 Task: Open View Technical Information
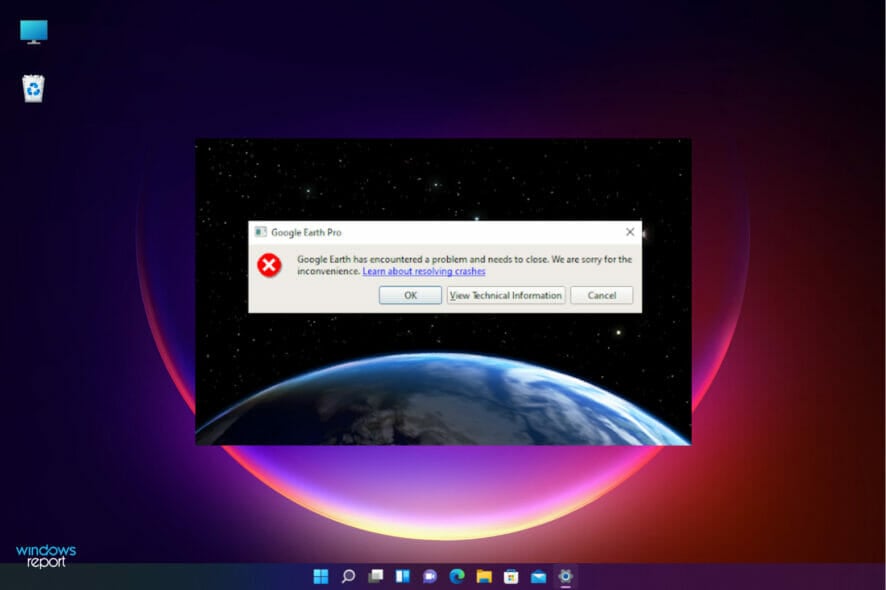(506, 295)
